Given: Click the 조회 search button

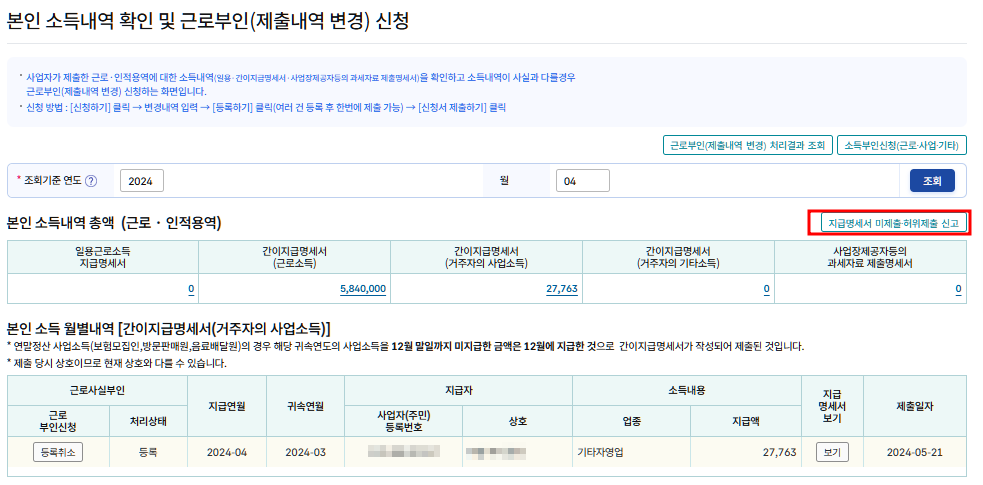Looking at the screenshot, I should point(932,180).
